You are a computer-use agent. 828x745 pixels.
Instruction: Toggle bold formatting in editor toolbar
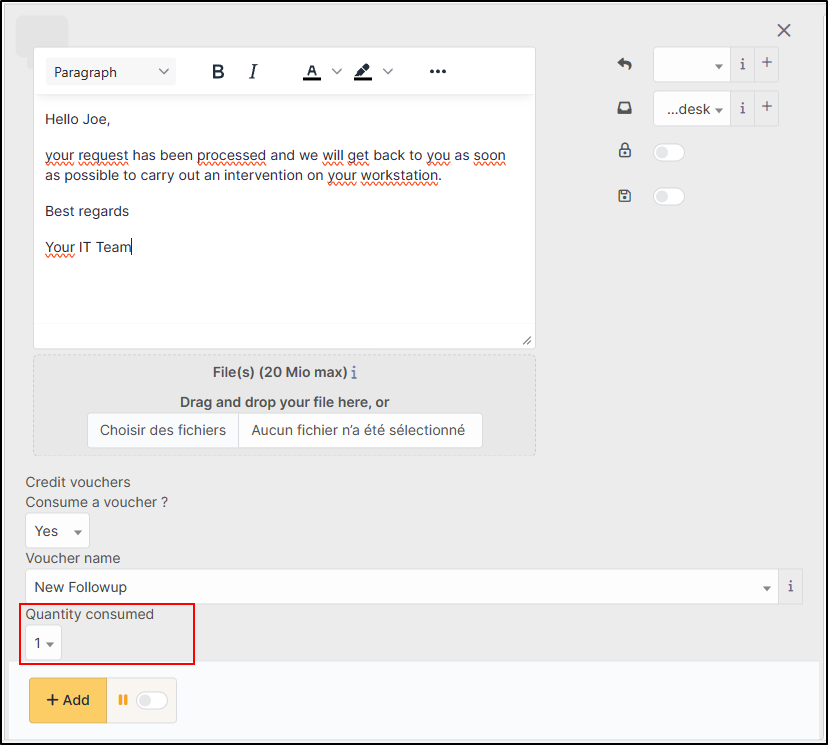point(218,72)
